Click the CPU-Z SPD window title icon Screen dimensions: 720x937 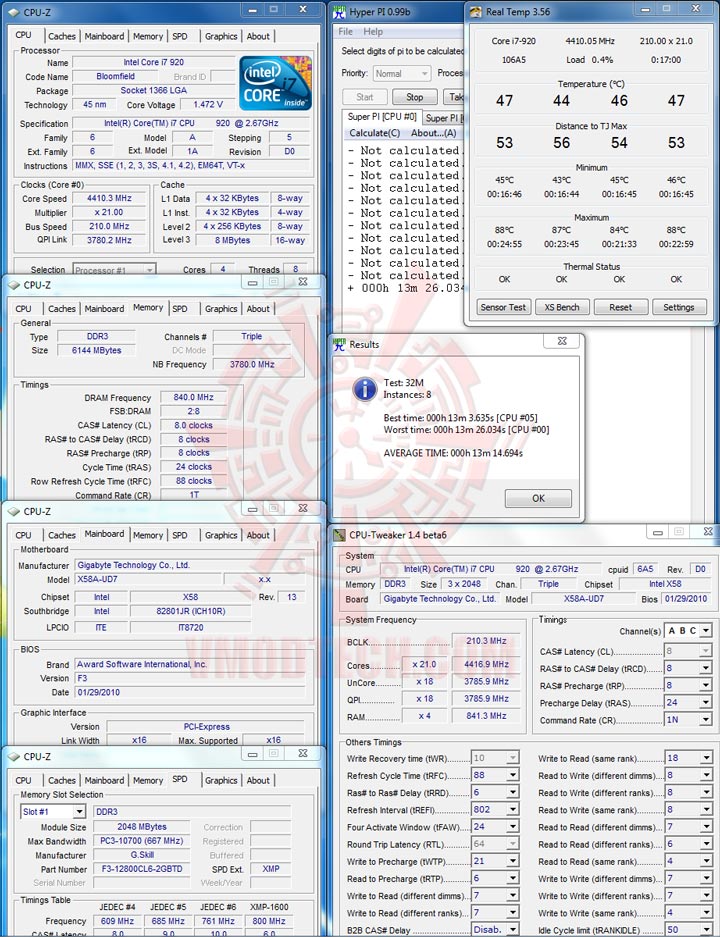click(x=14, y=757)
